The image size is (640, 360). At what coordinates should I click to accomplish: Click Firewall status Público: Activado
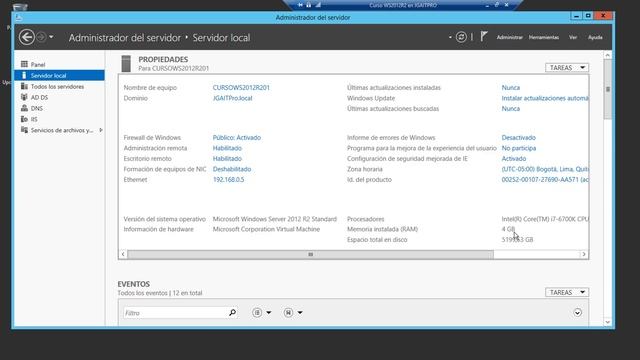click(237, 138)
